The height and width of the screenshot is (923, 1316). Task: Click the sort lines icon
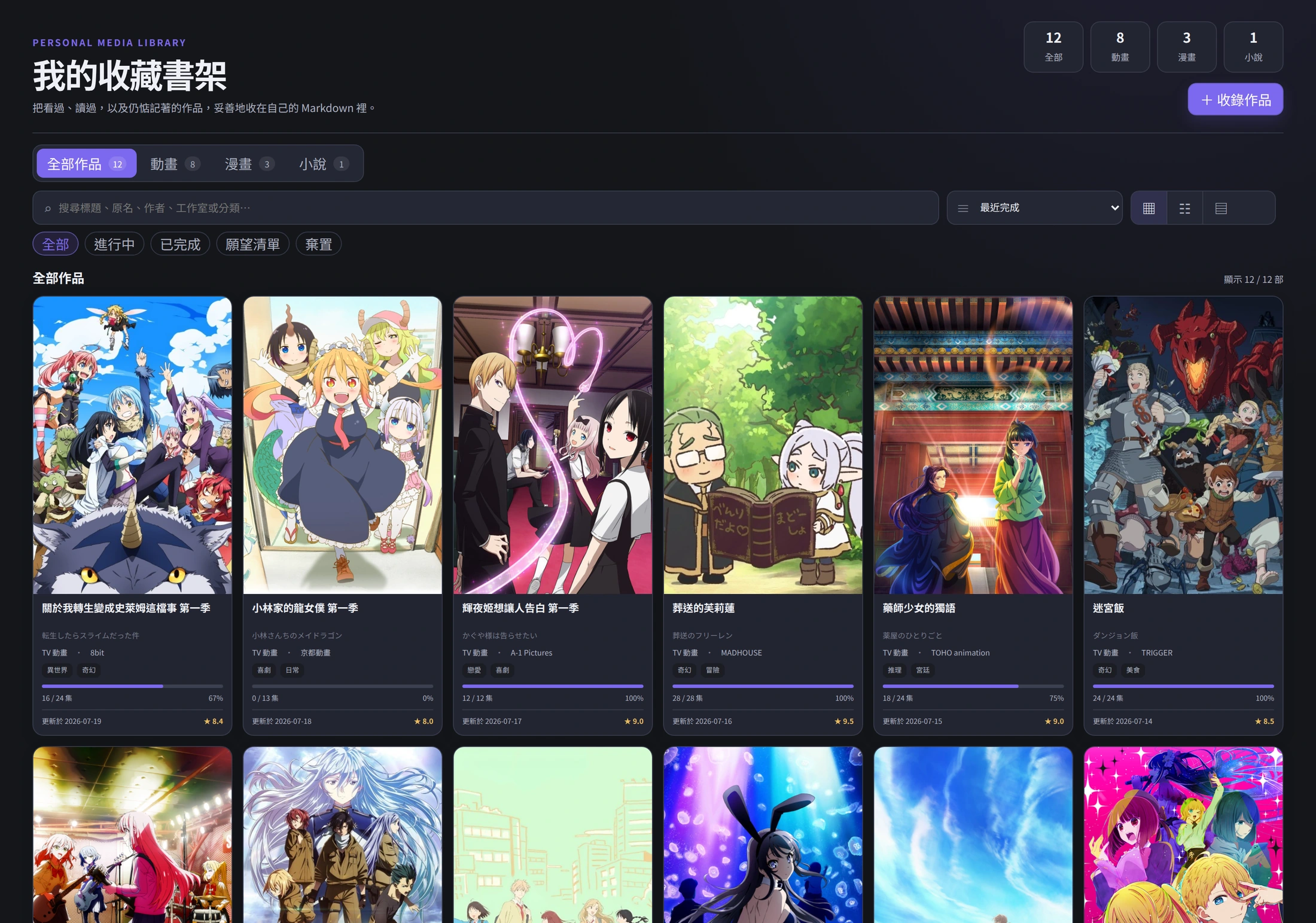963,208
